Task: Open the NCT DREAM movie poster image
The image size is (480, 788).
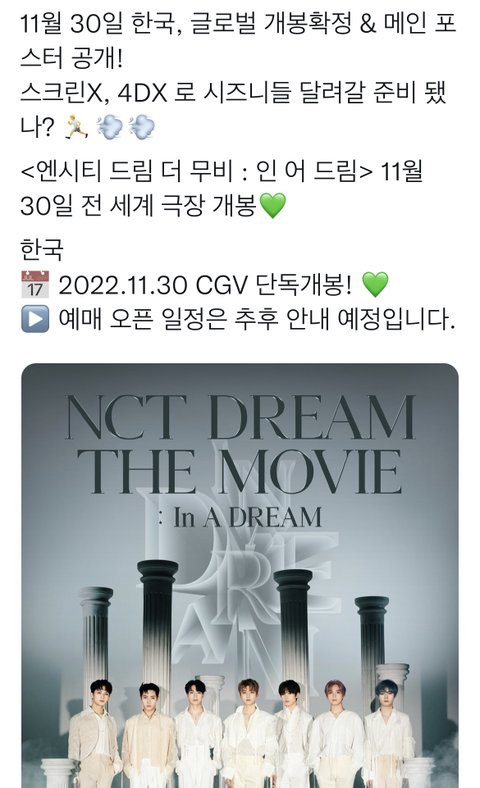Action: point(240,575)
